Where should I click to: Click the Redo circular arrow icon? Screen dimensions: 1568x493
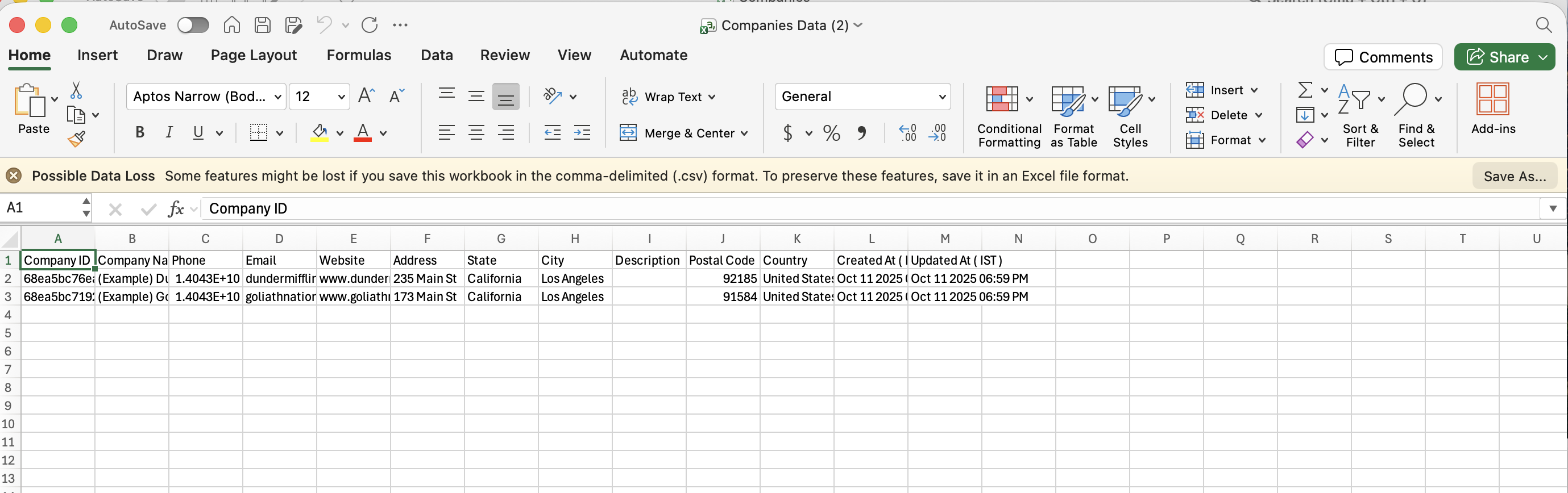(370, 25)
